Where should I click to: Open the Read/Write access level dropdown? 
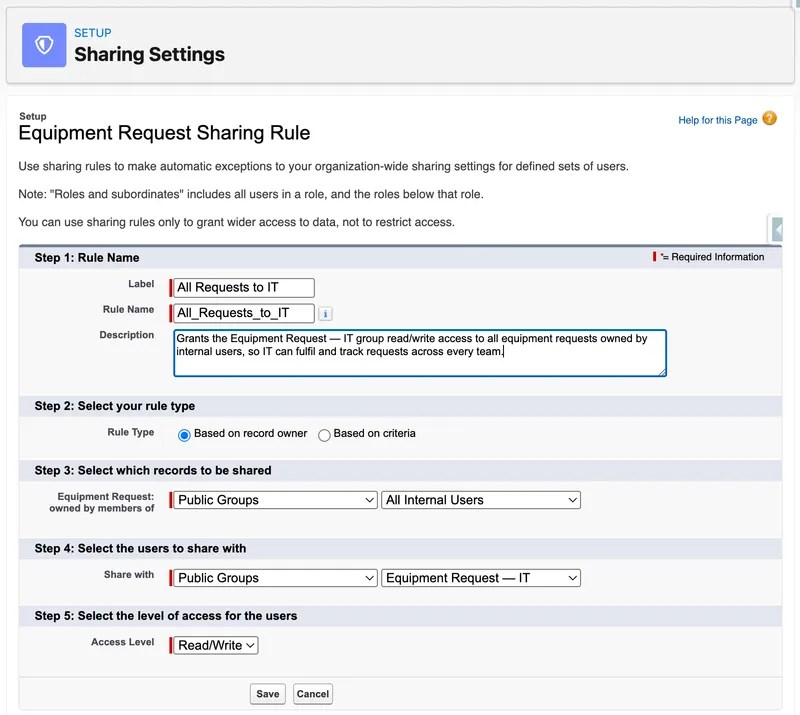click(x=216, y=645)
